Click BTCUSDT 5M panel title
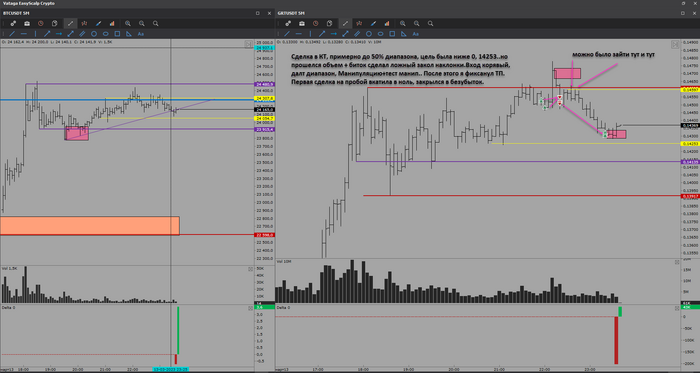Viewport: 700px width, 373px height. tap(17, 13)
